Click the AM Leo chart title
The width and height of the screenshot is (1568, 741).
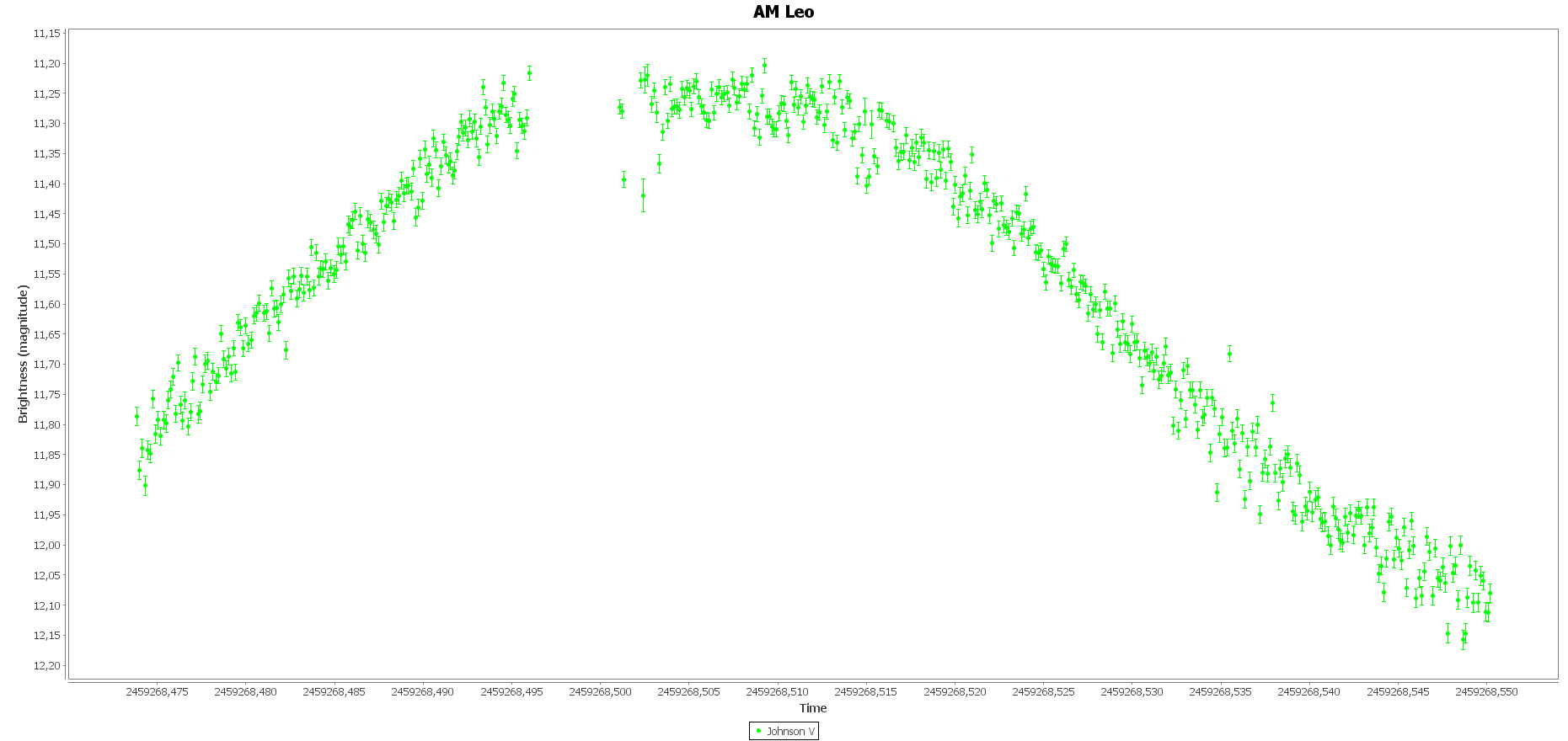pos(784,12)
